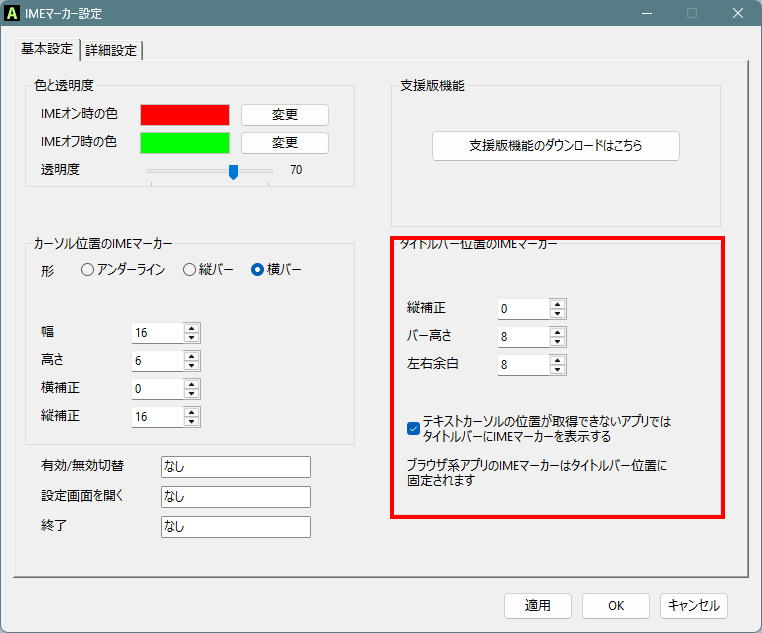Increase titlebar 縦補正 value of 0
Screen dimensions: 762x633
tap(557, 305)
